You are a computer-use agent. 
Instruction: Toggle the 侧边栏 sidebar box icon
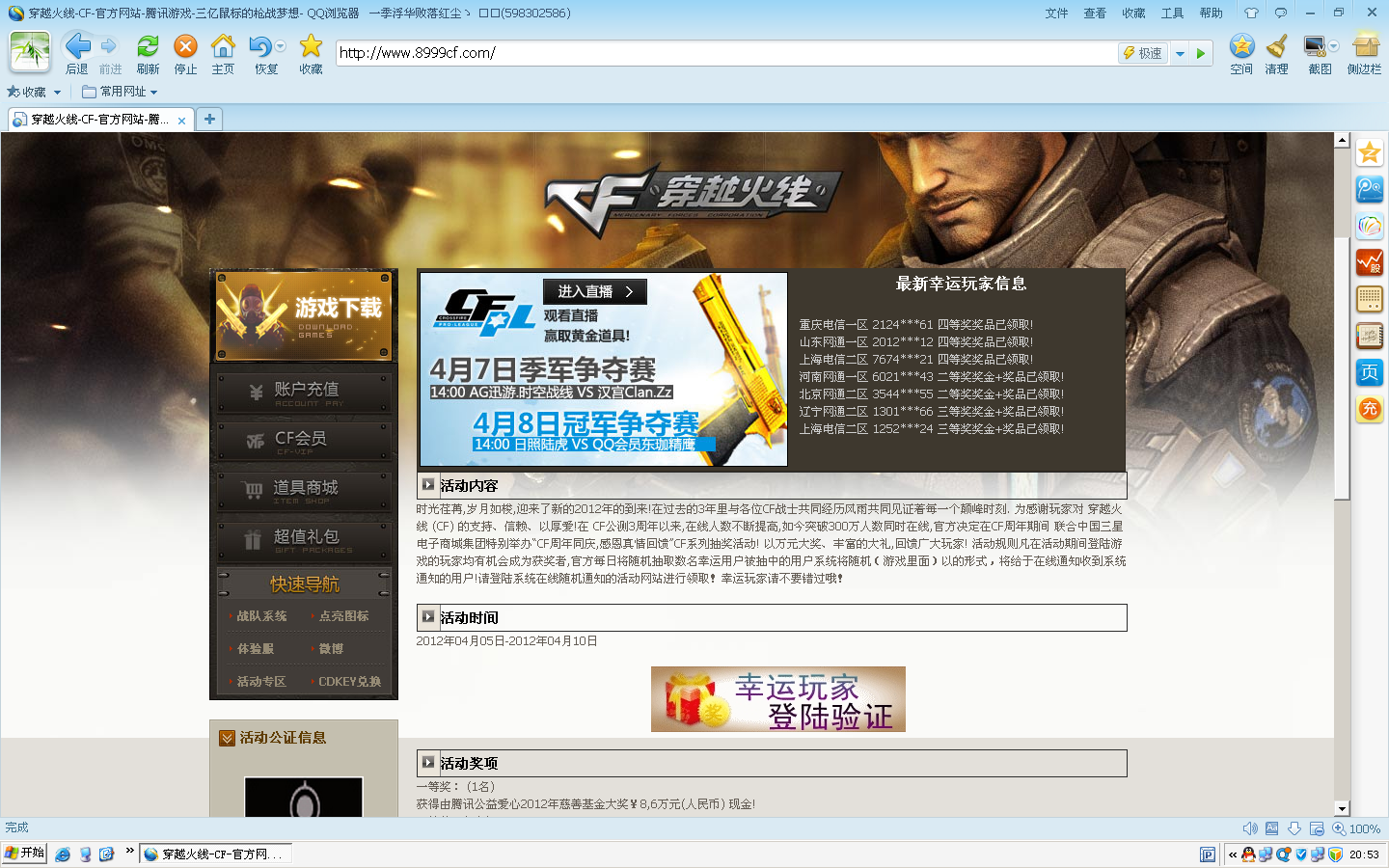[1365, 52]
